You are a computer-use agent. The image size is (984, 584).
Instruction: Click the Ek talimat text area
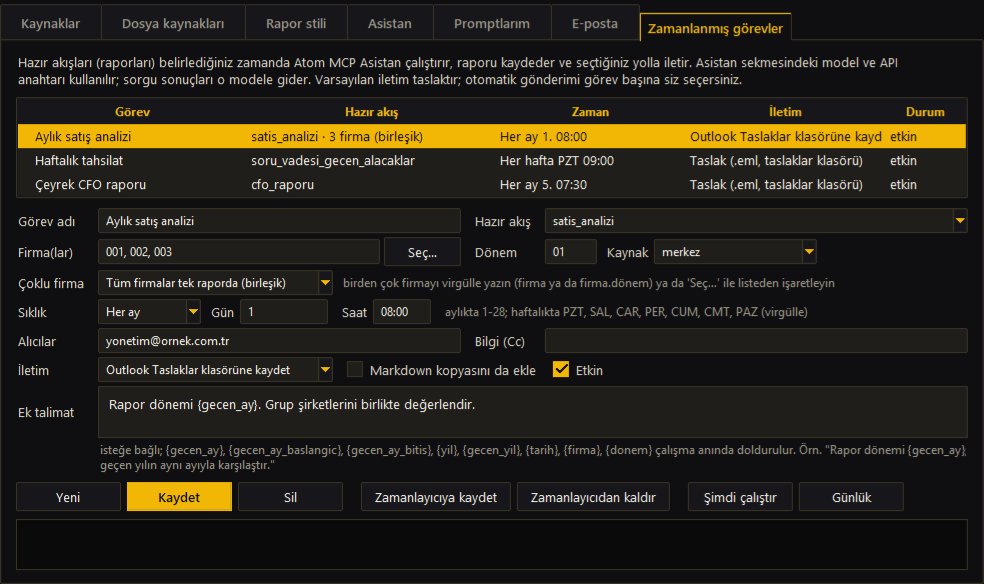[x=533, y=412]
